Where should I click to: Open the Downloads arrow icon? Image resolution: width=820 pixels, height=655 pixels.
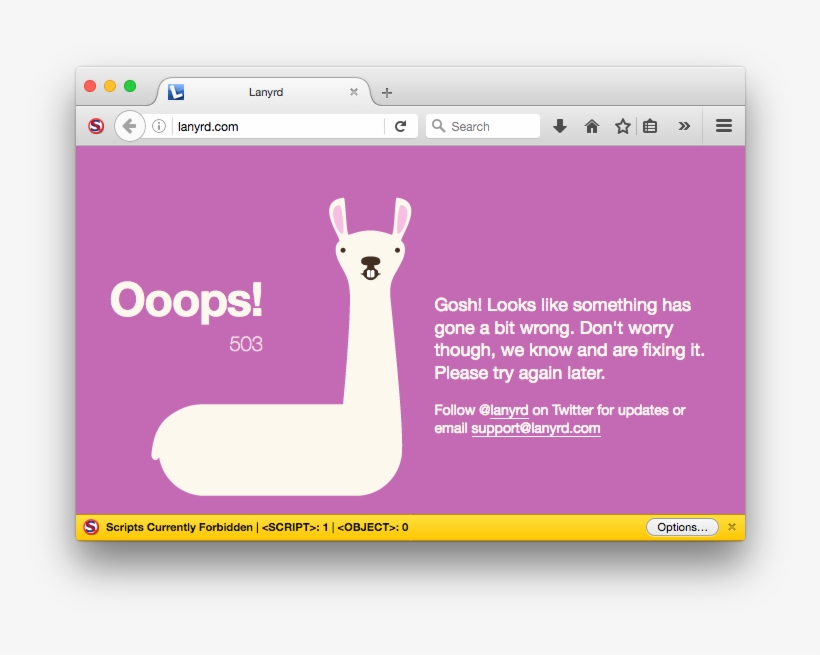560,126
